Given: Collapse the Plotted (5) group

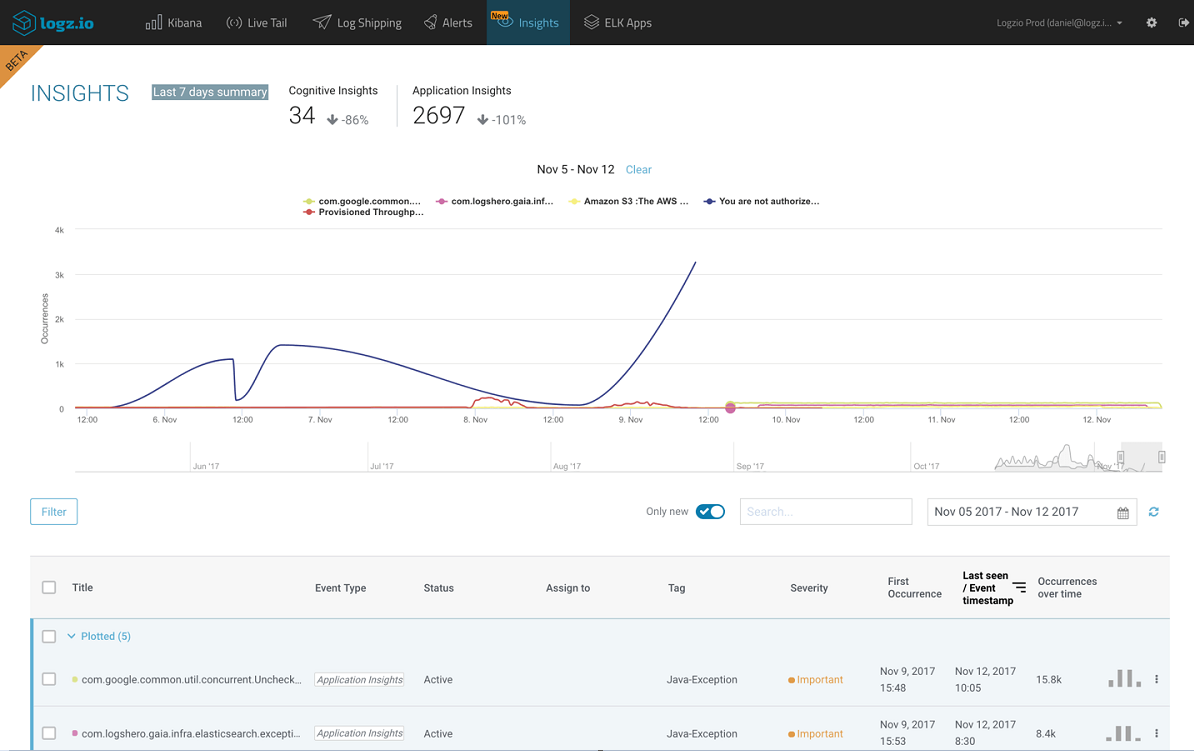Looking at the screenshot, I should point(72,636).
